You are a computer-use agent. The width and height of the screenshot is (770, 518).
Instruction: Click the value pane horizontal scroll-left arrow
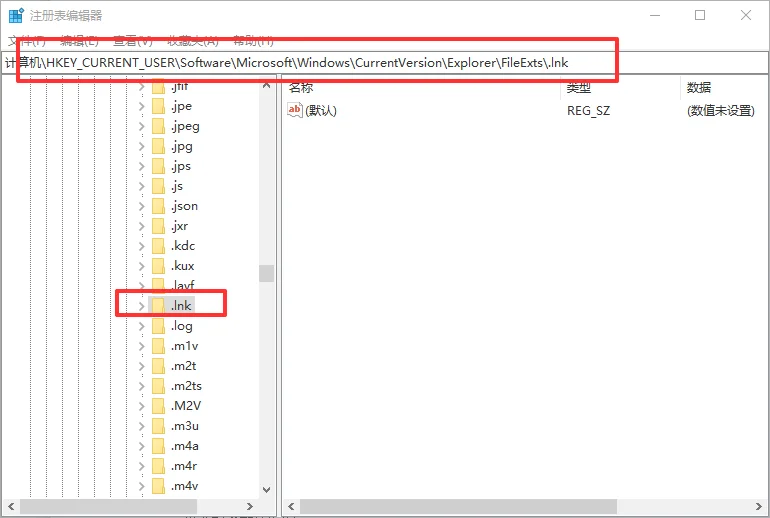[291, 506]
